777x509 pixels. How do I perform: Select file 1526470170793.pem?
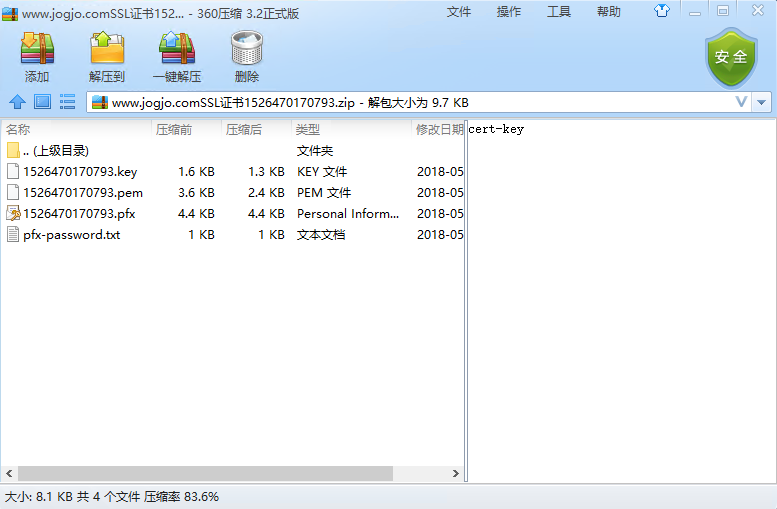pyautogui.click(x=233, y=192)
